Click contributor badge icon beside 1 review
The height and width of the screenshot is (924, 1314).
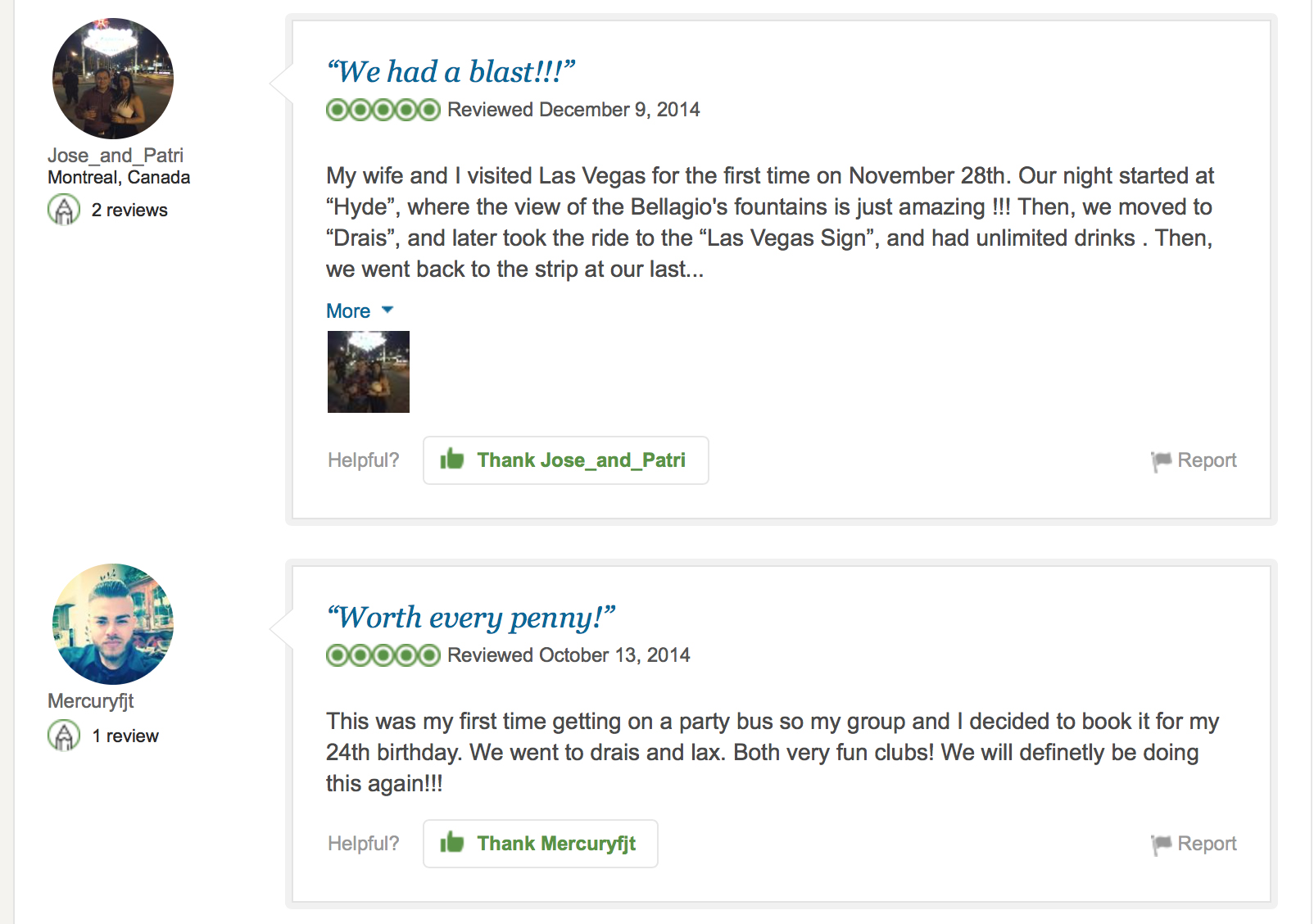tap(64, 736)
